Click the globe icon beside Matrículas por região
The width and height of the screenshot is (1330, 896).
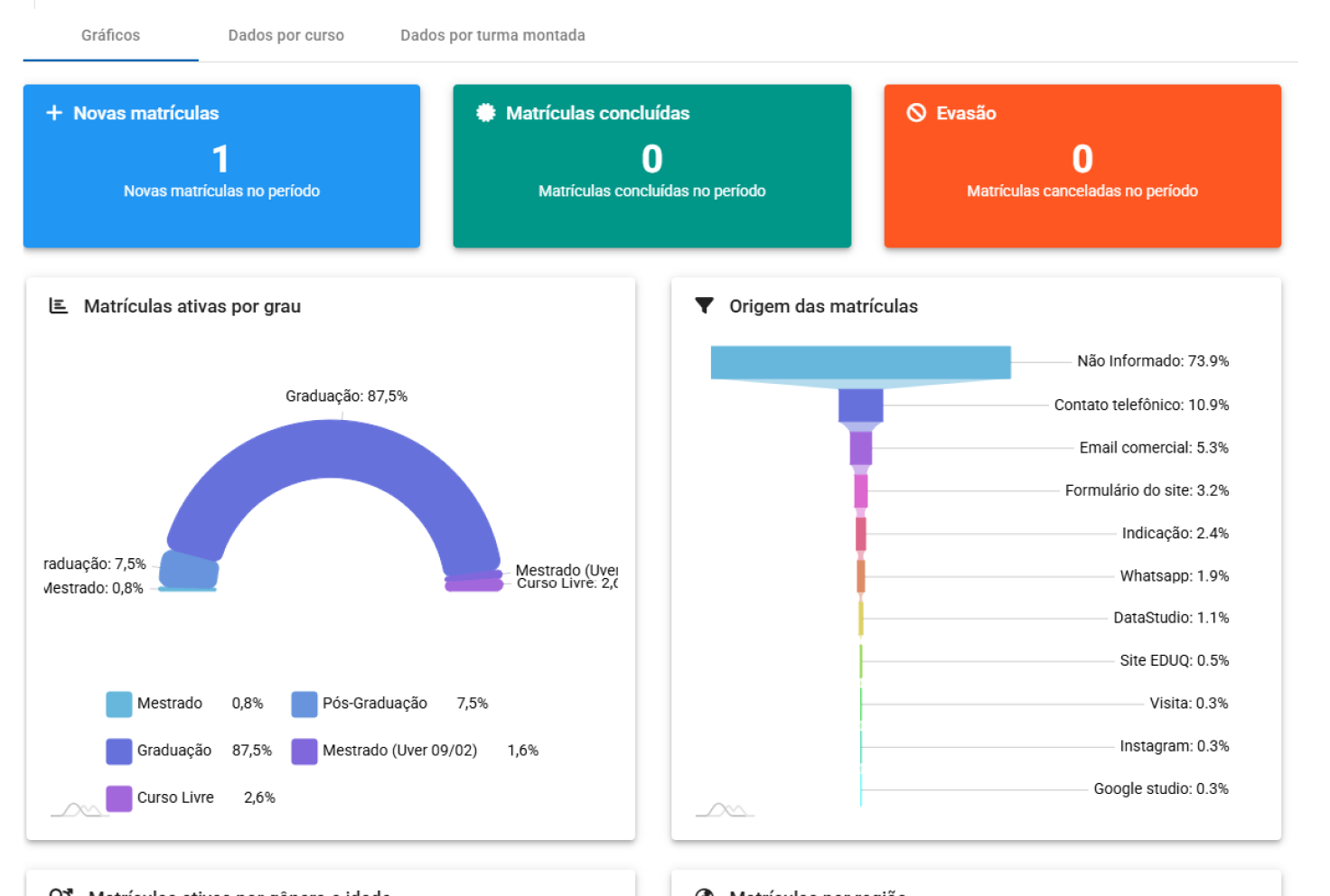pos(704,892)
